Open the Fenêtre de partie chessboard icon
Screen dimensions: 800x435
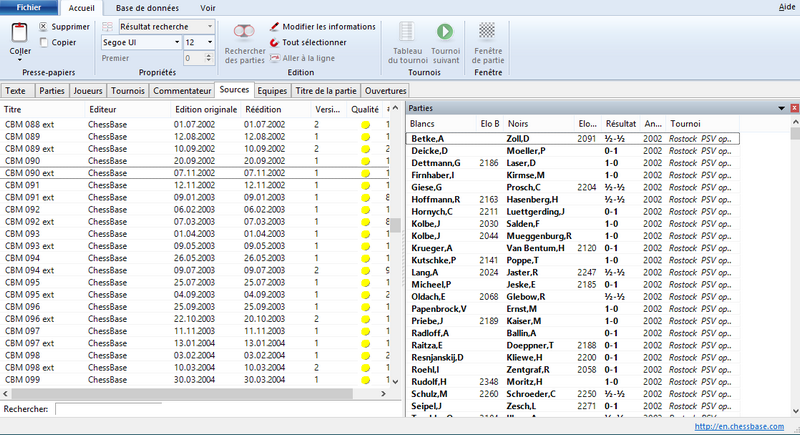tap(487, 31)
